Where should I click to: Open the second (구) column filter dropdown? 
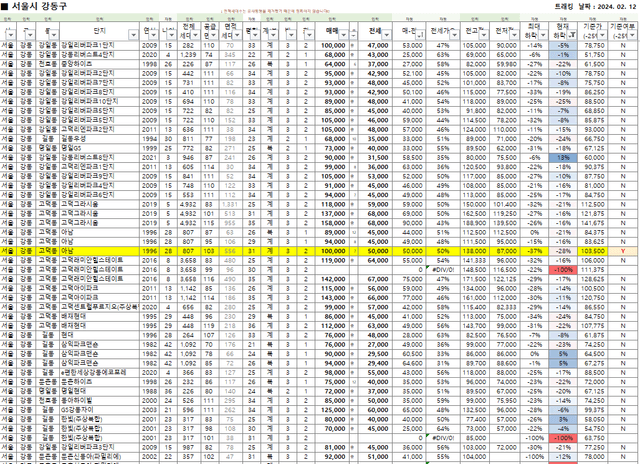(30, 35)
